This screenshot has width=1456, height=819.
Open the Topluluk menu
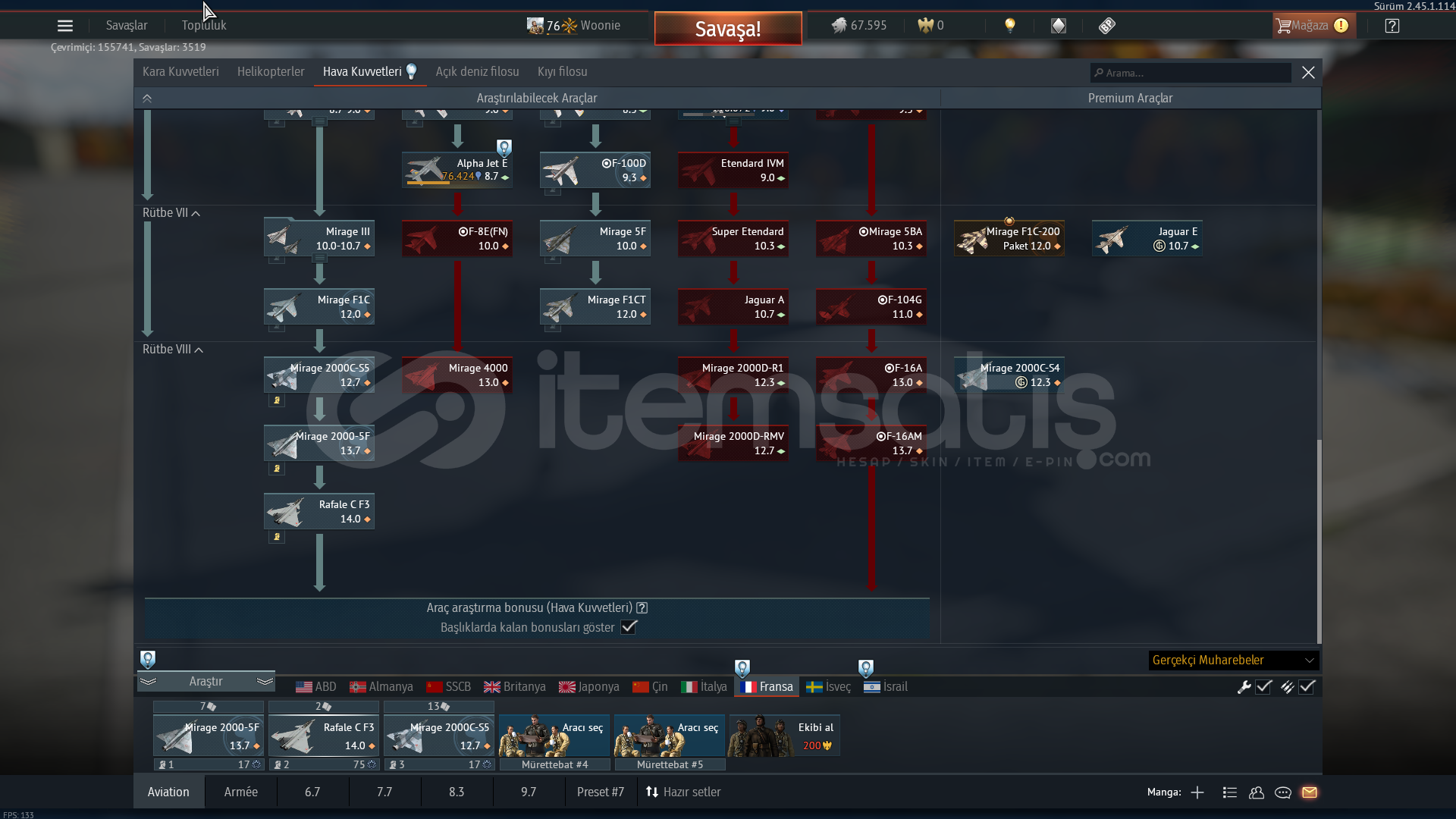tap(204, 26)
